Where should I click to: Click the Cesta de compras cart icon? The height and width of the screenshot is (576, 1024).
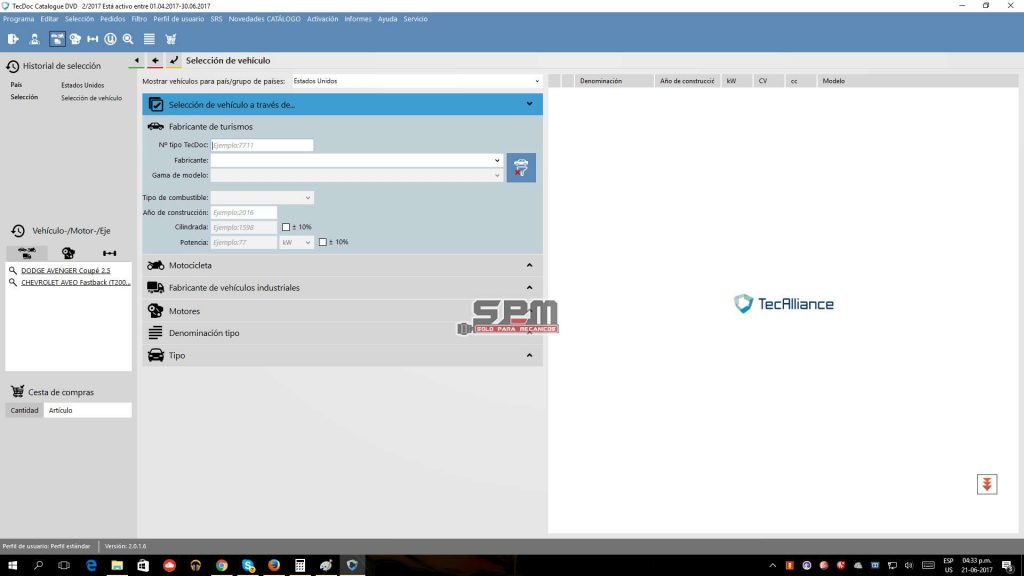(x=18, y=391)
